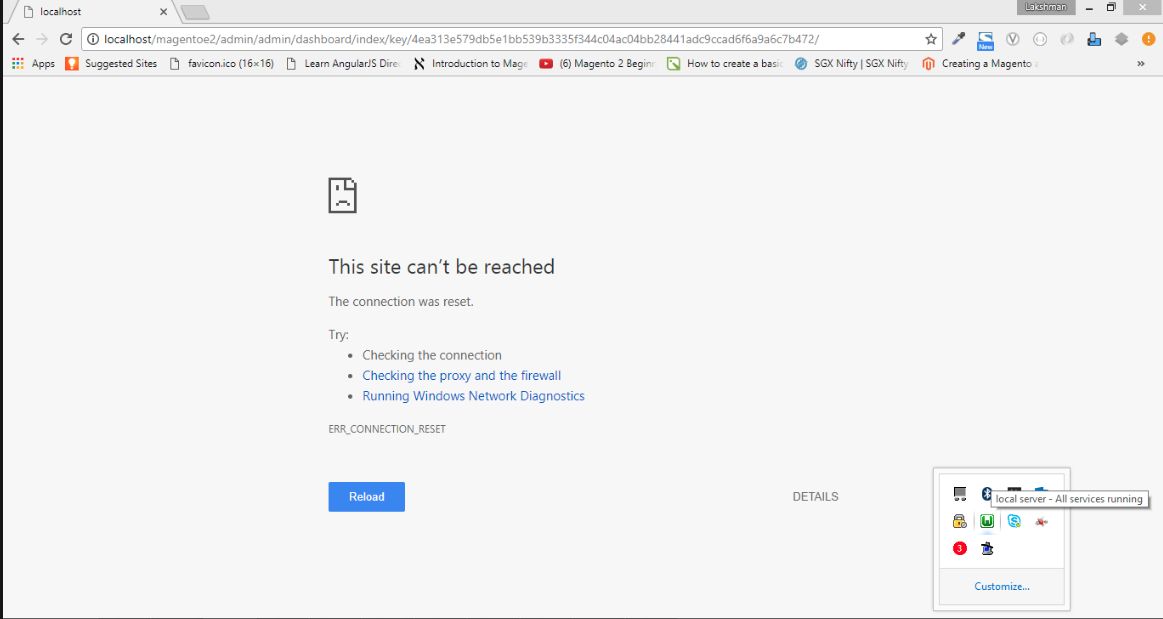Click the grey stacked layers extension icon

tap(1121, 39)
